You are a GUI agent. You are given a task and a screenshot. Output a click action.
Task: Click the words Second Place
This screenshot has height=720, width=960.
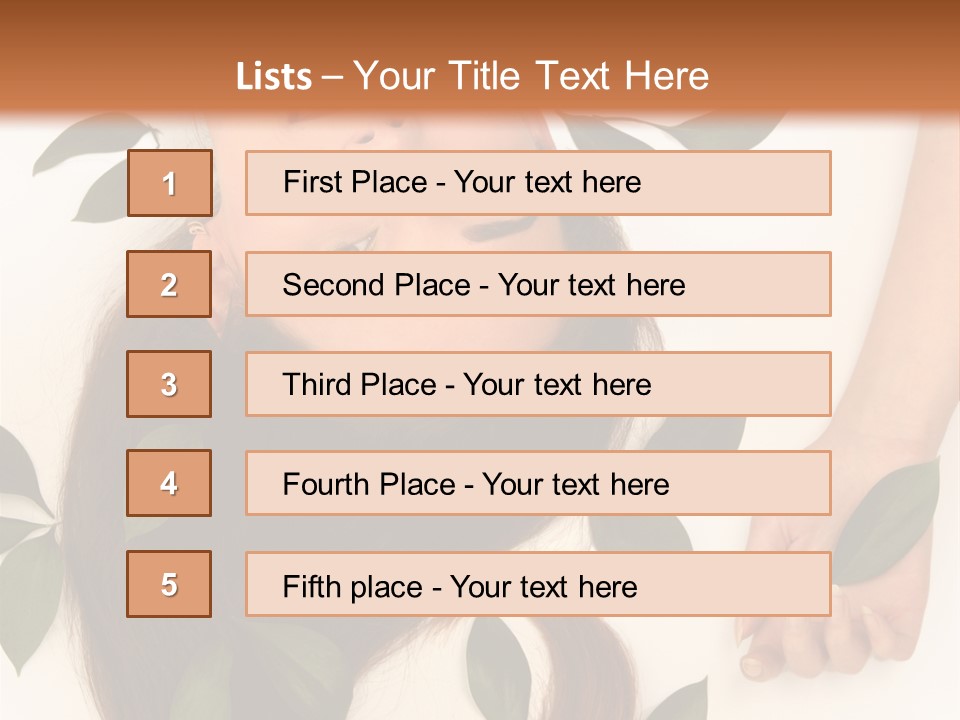377,285
